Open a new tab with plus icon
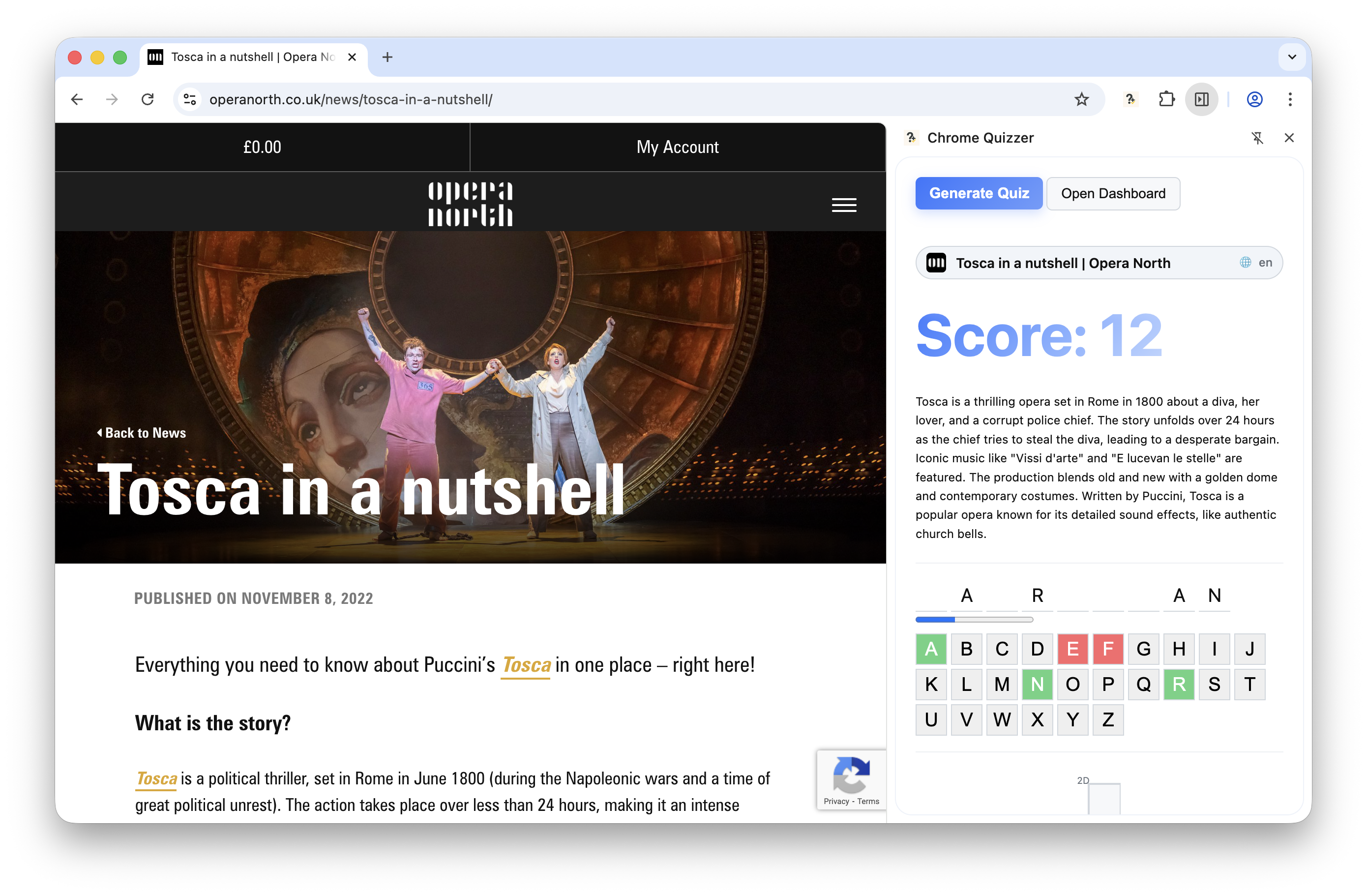This screenshot has width=1367, height=896. coord(387,57)
